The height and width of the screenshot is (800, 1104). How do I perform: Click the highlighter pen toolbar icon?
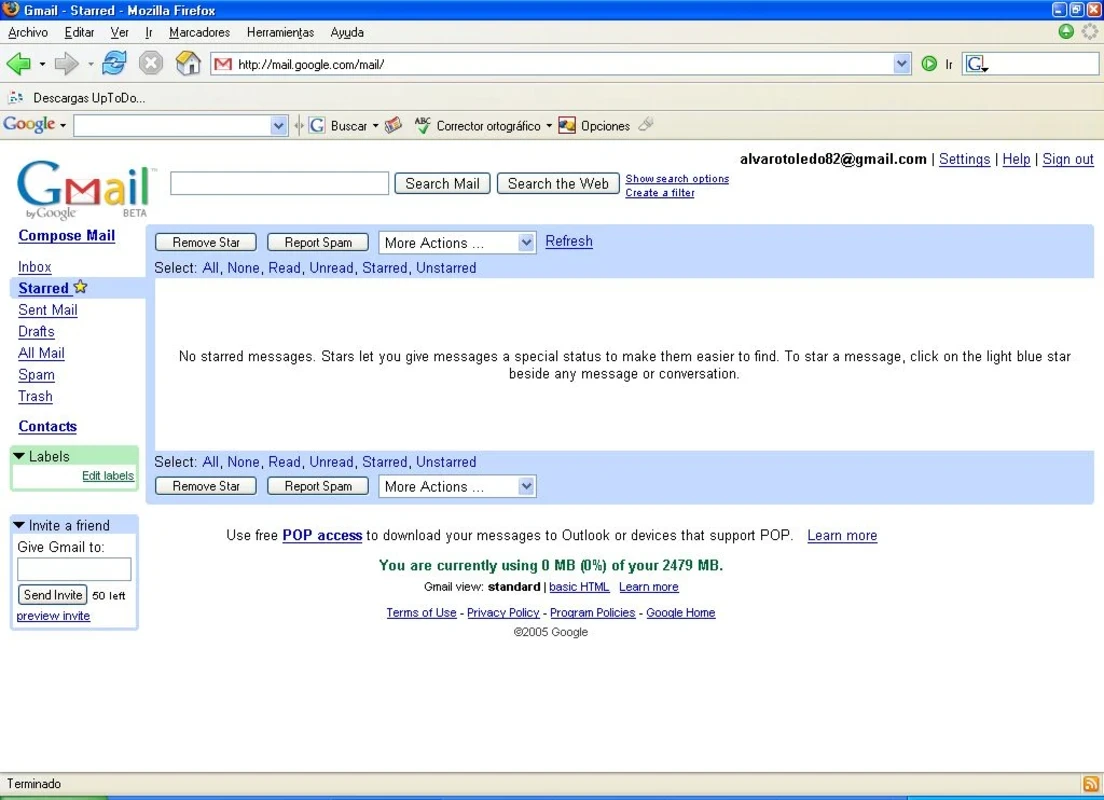(x=646, y=125)
